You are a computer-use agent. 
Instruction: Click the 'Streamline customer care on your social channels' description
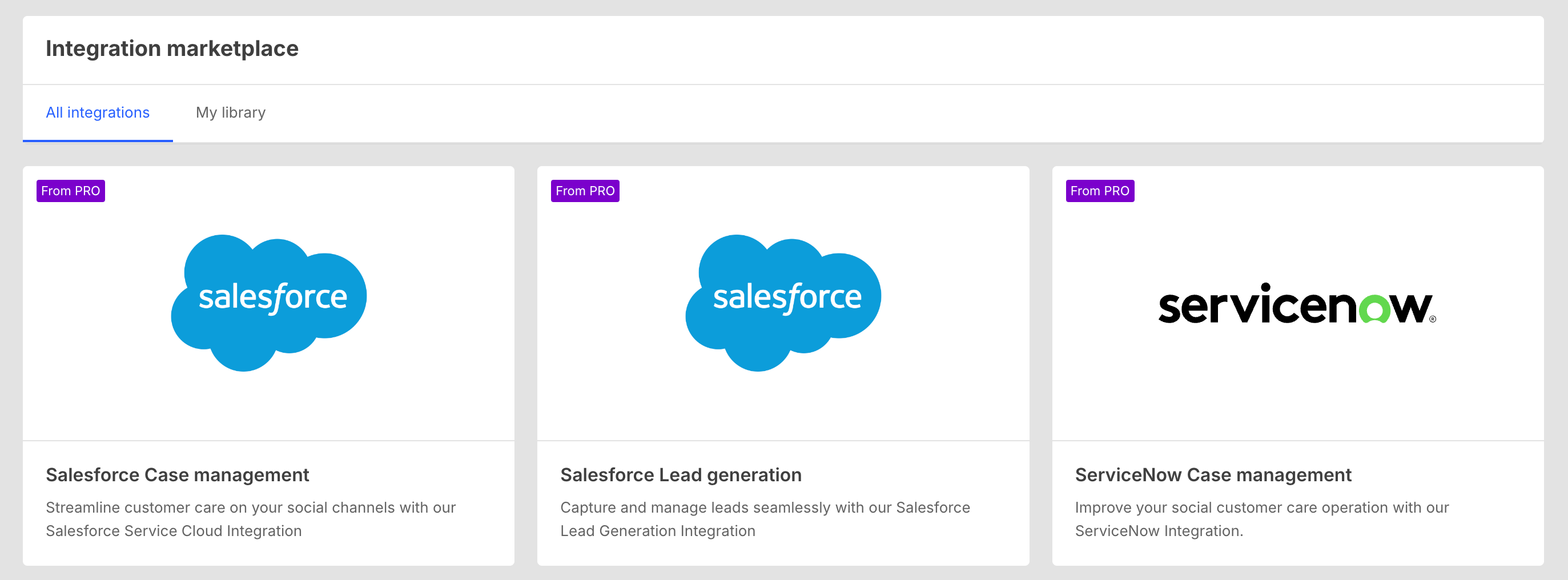[251, 519]
